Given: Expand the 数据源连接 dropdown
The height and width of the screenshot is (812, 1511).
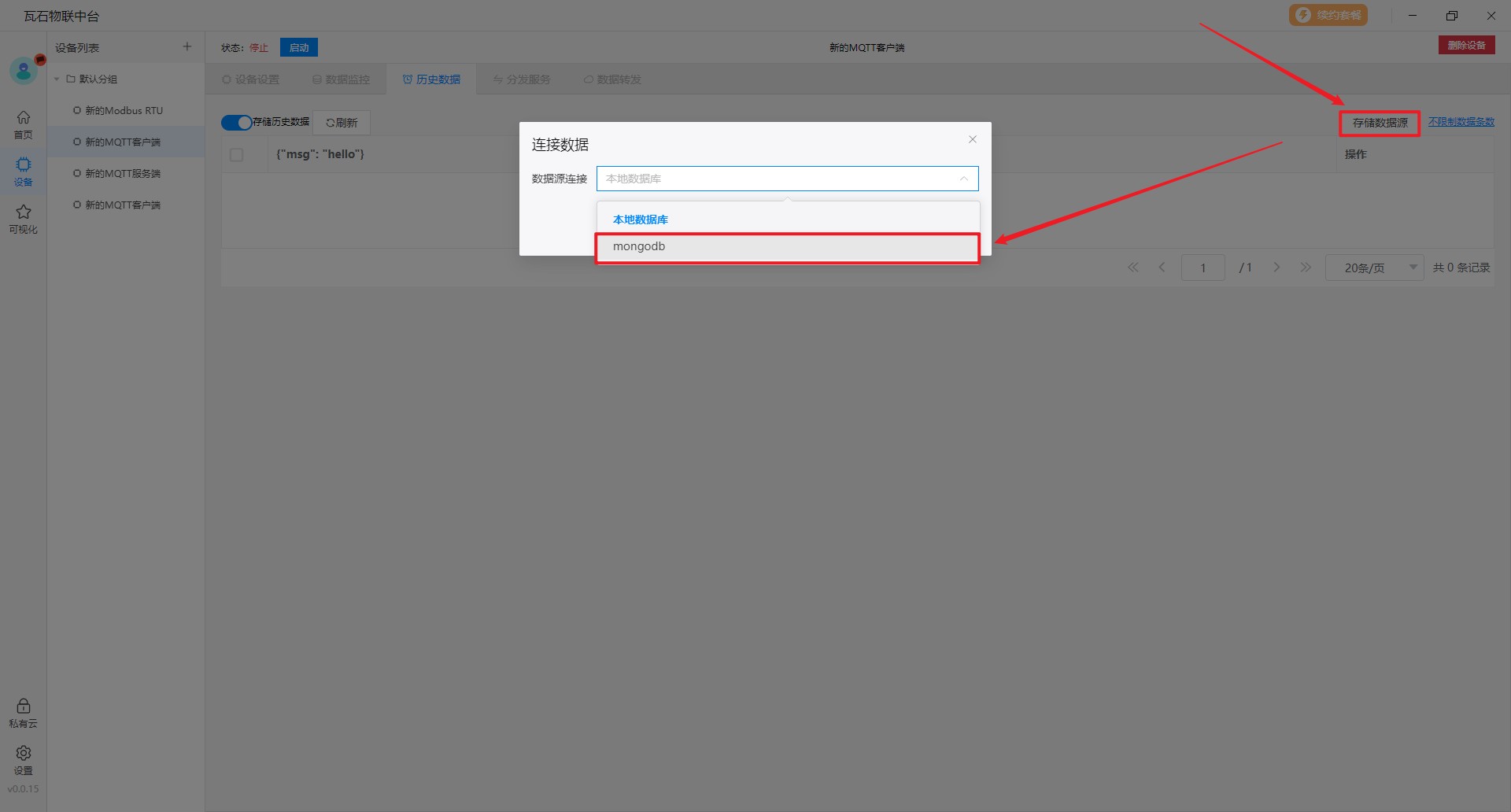Looking at the screenshot, I should click(787, 179).
